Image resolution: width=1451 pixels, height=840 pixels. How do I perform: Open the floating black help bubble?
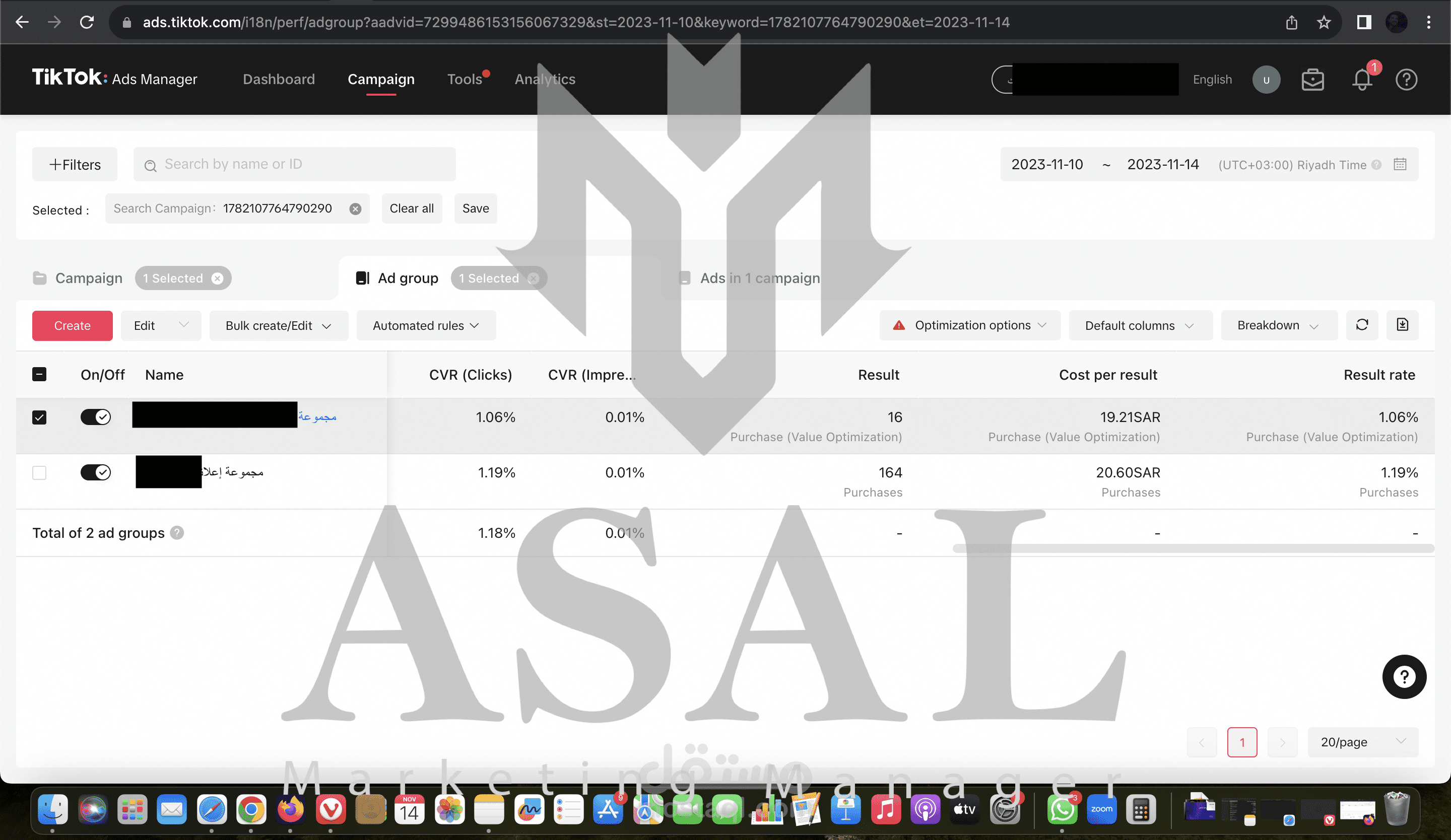coord(1404,677)
